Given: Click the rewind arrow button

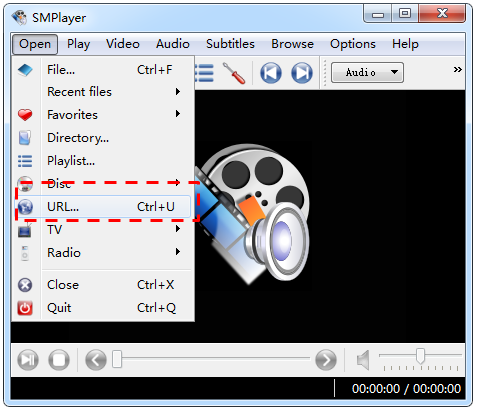Looking at the screenshot, I should [96, 360].
